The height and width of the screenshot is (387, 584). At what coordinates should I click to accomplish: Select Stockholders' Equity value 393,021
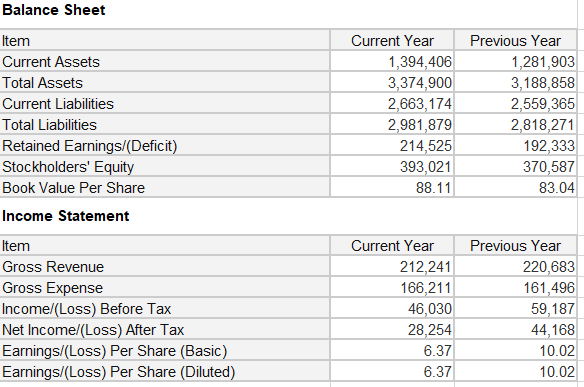tap(426, 167)
